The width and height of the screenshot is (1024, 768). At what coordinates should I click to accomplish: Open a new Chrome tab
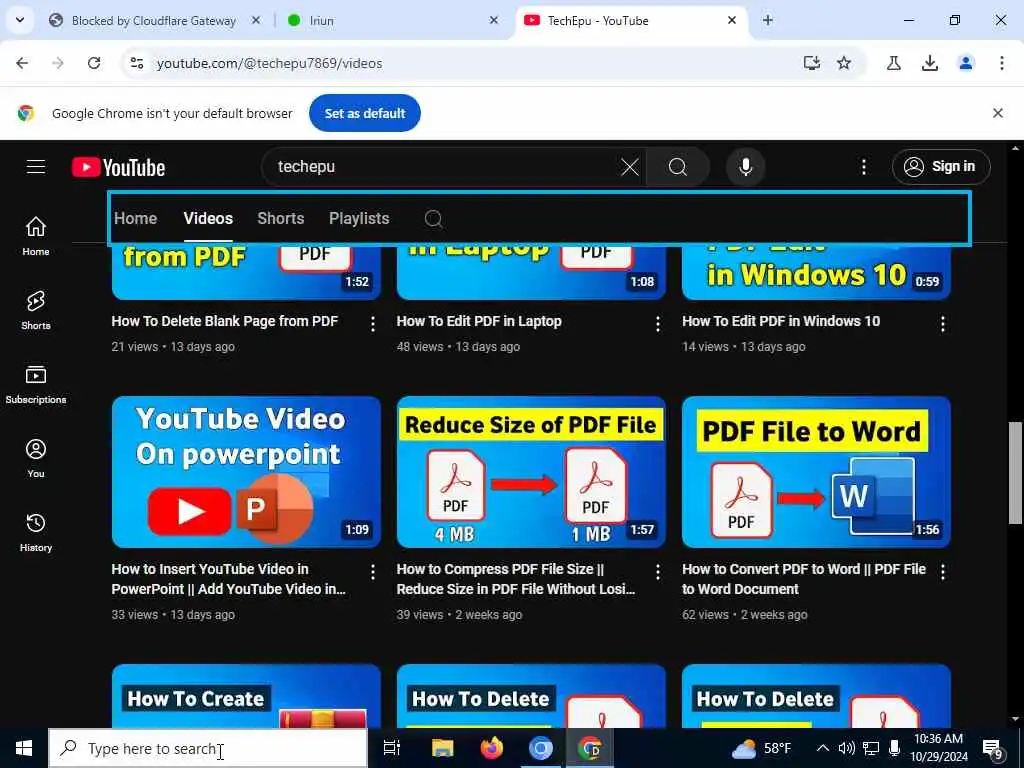click(x=767, y=20)
